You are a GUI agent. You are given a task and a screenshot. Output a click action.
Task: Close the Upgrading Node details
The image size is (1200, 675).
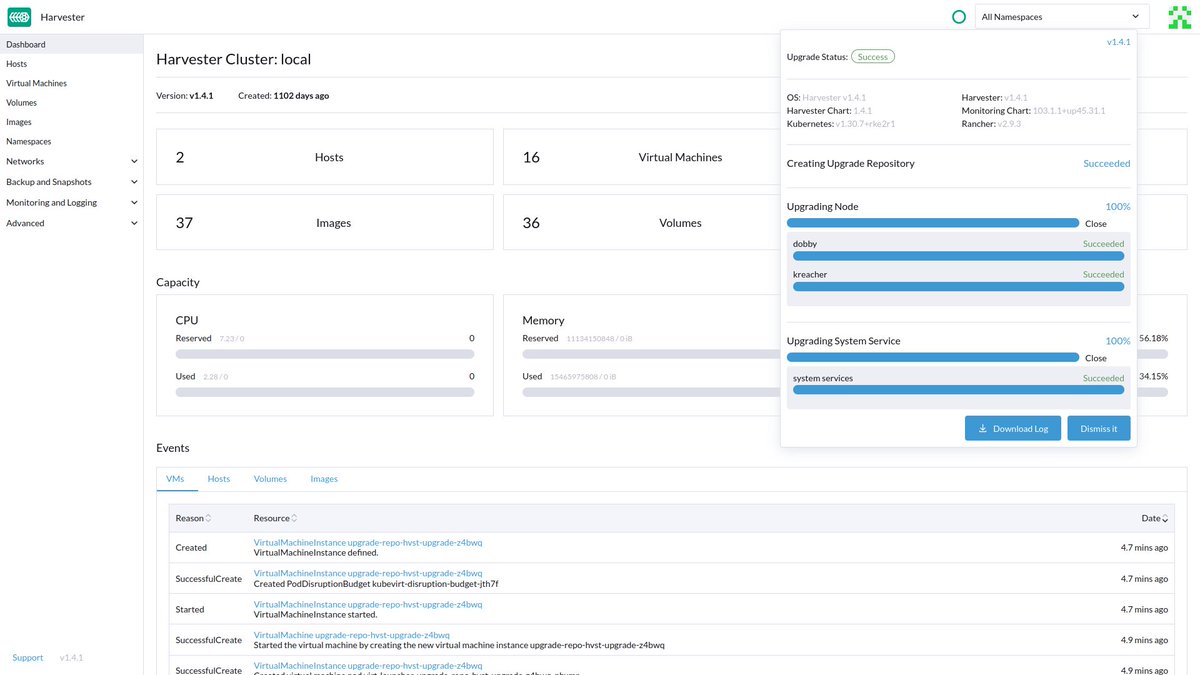point(1096,224)
